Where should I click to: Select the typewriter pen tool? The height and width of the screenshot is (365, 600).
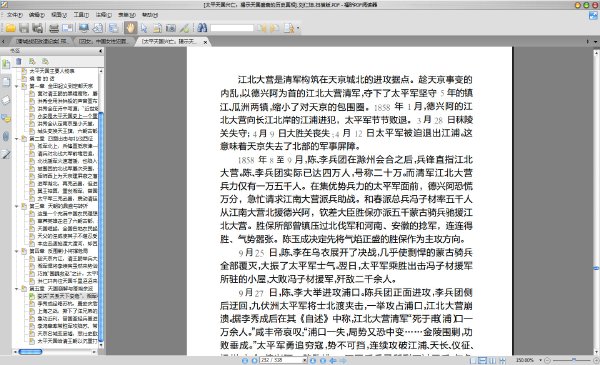pos(184,28)
